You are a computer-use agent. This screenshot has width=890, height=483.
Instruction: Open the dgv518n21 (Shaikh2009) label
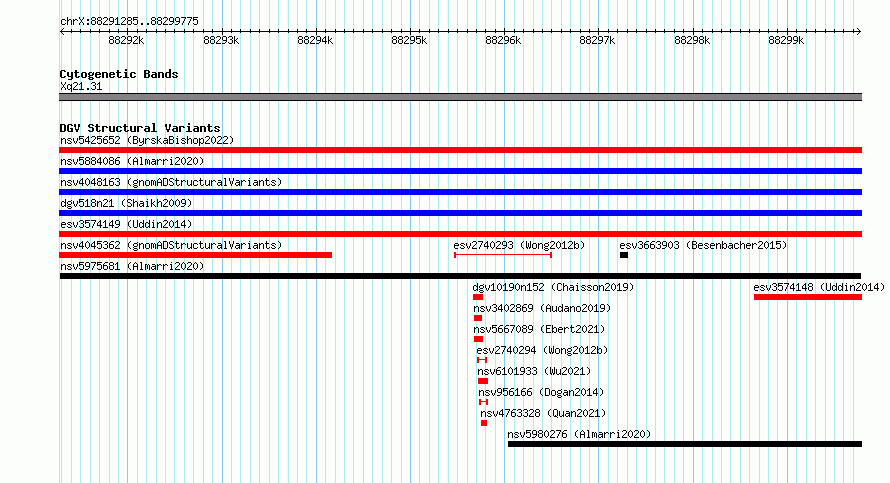point(126,203)
